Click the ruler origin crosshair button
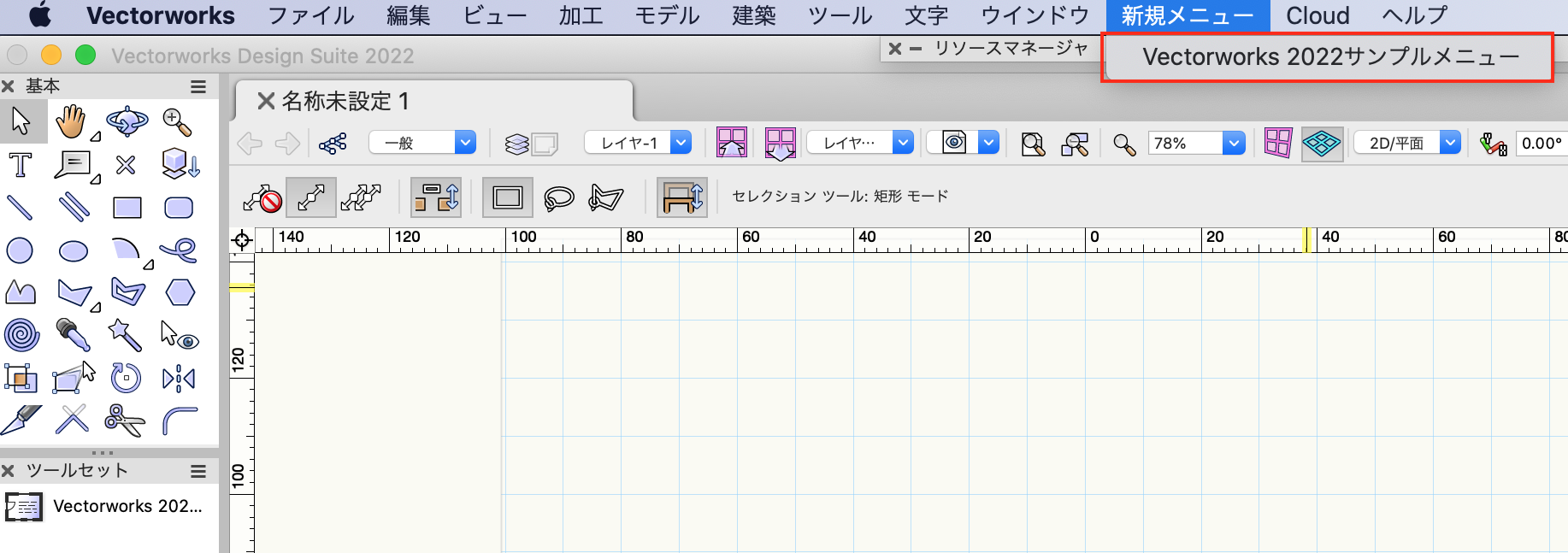 coord(242,240)
